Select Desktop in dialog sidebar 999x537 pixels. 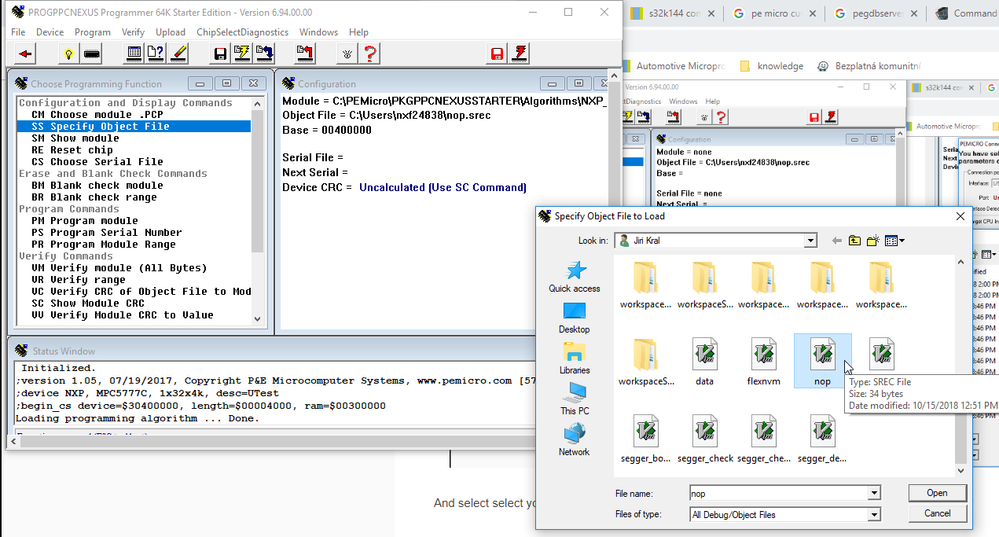click(574, 318)
